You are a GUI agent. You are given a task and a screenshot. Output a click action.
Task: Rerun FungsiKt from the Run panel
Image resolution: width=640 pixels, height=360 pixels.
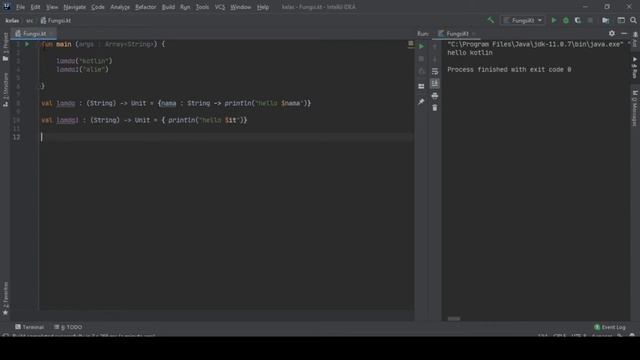[x=421, y=47]
